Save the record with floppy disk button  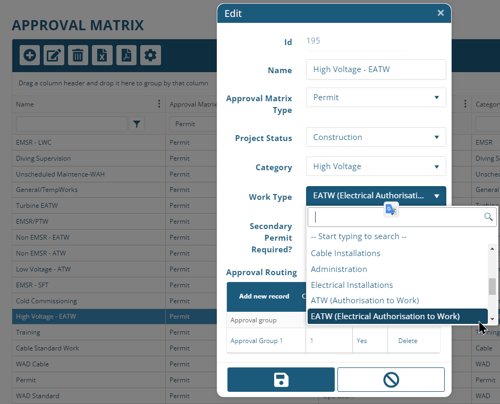(281, 379)
